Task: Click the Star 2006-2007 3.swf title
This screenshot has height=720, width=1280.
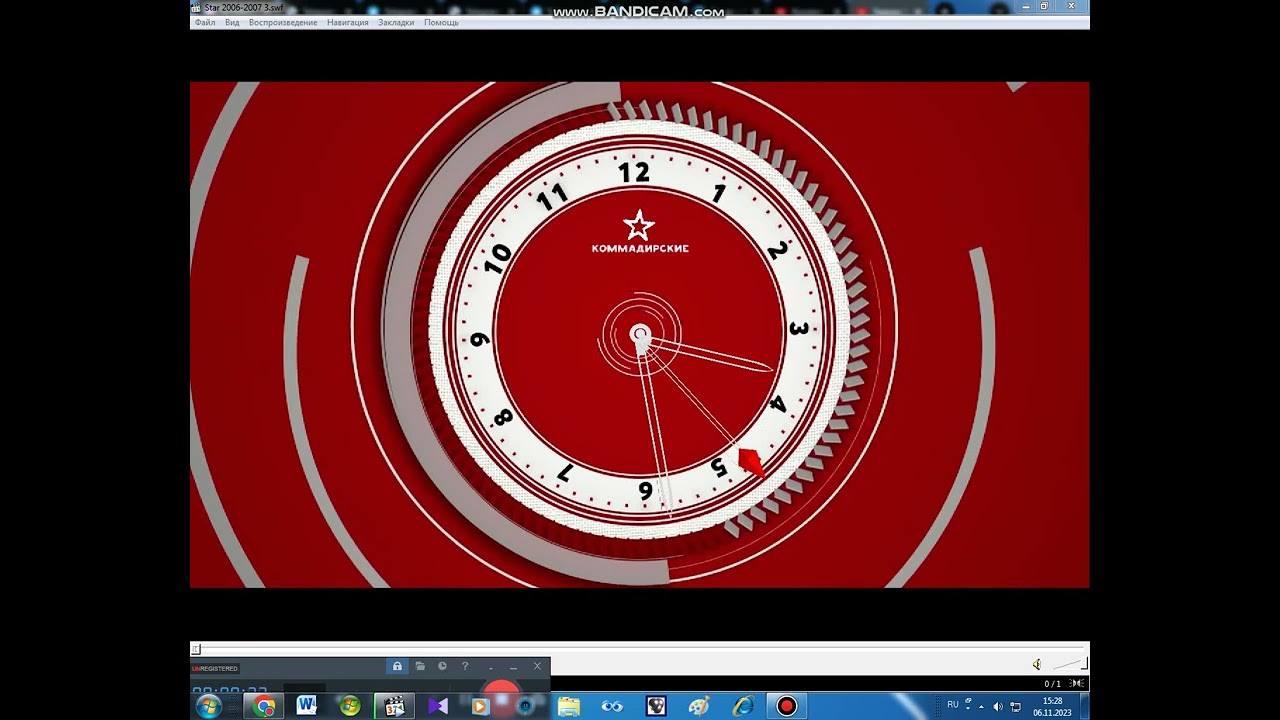Action: pos(243,8)
